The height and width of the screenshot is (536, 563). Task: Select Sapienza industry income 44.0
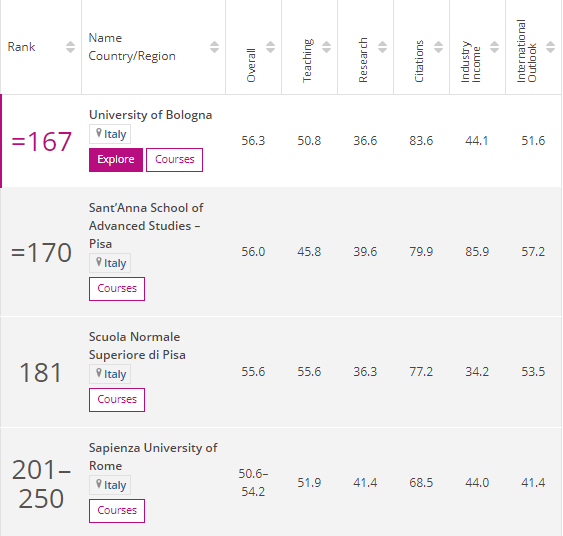(x=477, y=483)
